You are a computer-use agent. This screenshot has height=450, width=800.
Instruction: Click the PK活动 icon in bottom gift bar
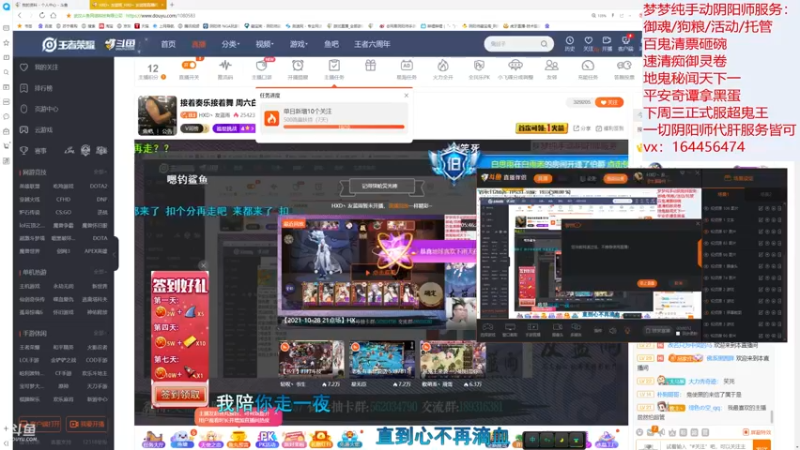[266, 439]
